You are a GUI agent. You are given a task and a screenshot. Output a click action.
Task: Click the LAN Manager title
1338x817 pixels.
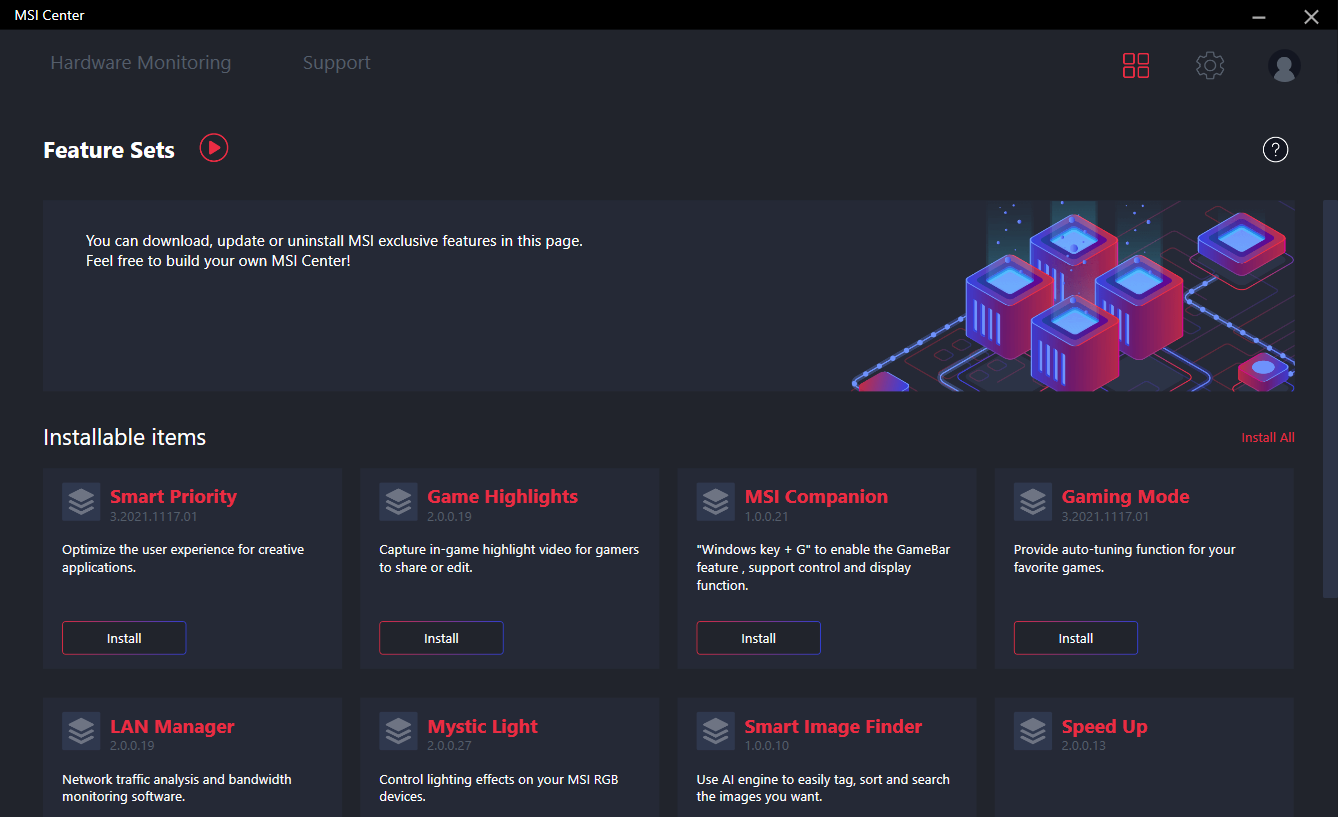pyautogui.click(x=172, y=727)
